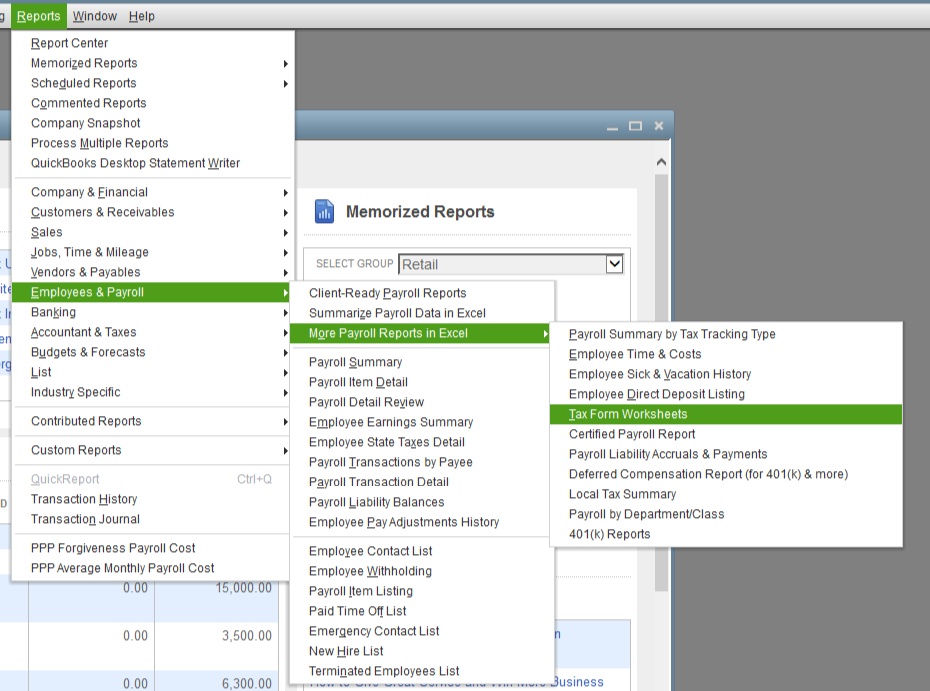Screen dimensions: 930x691
Task: Open PPP Forgiveness Payroll Cost report
Action: 152,549
